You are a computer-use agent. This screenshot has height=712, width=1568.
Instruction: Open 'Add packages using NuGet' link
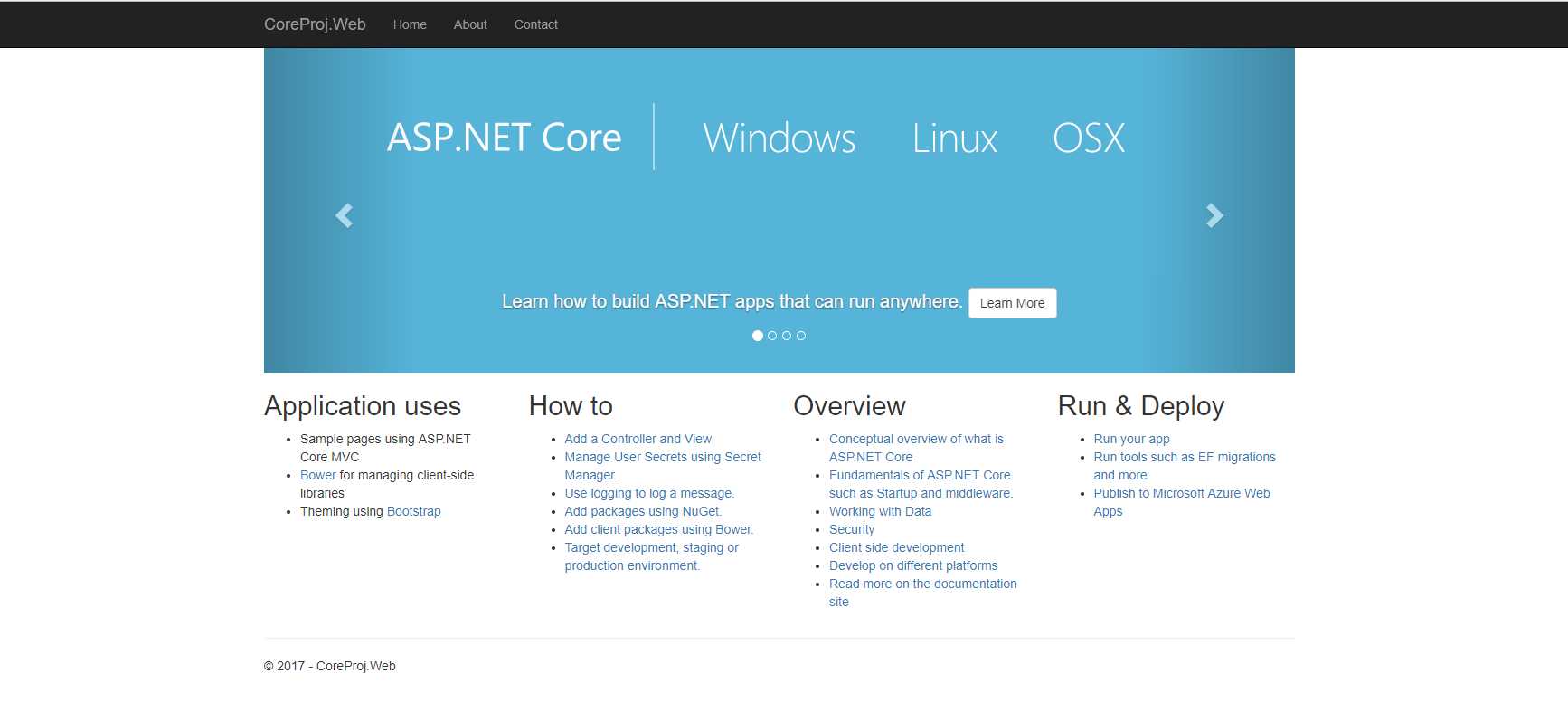click(643, 511)
